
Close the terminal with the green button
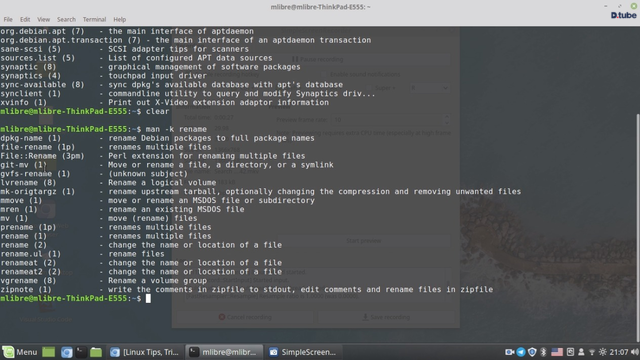[x=634, y=6]
